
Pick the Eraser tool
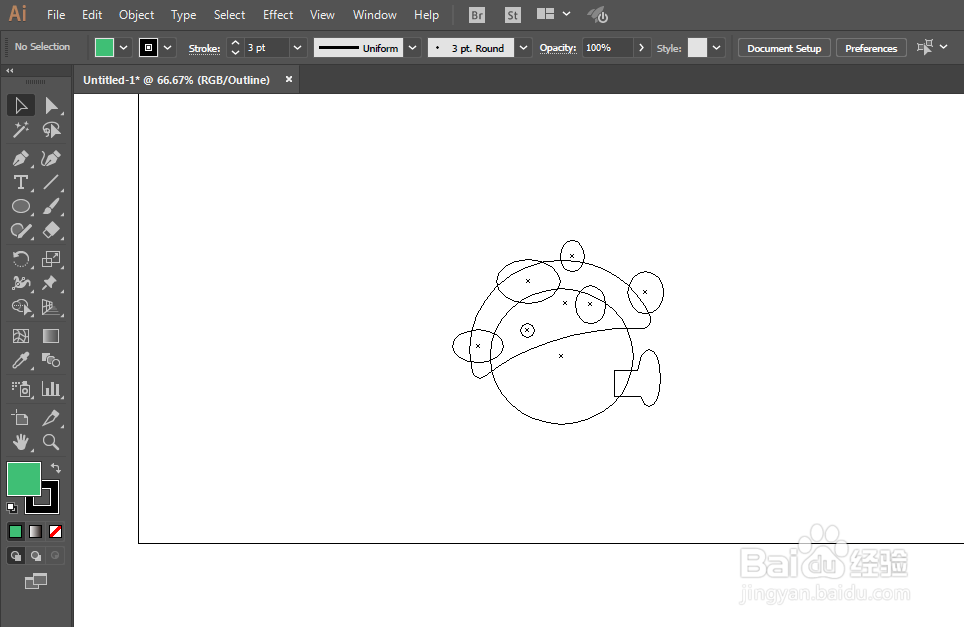coord(52,231)
